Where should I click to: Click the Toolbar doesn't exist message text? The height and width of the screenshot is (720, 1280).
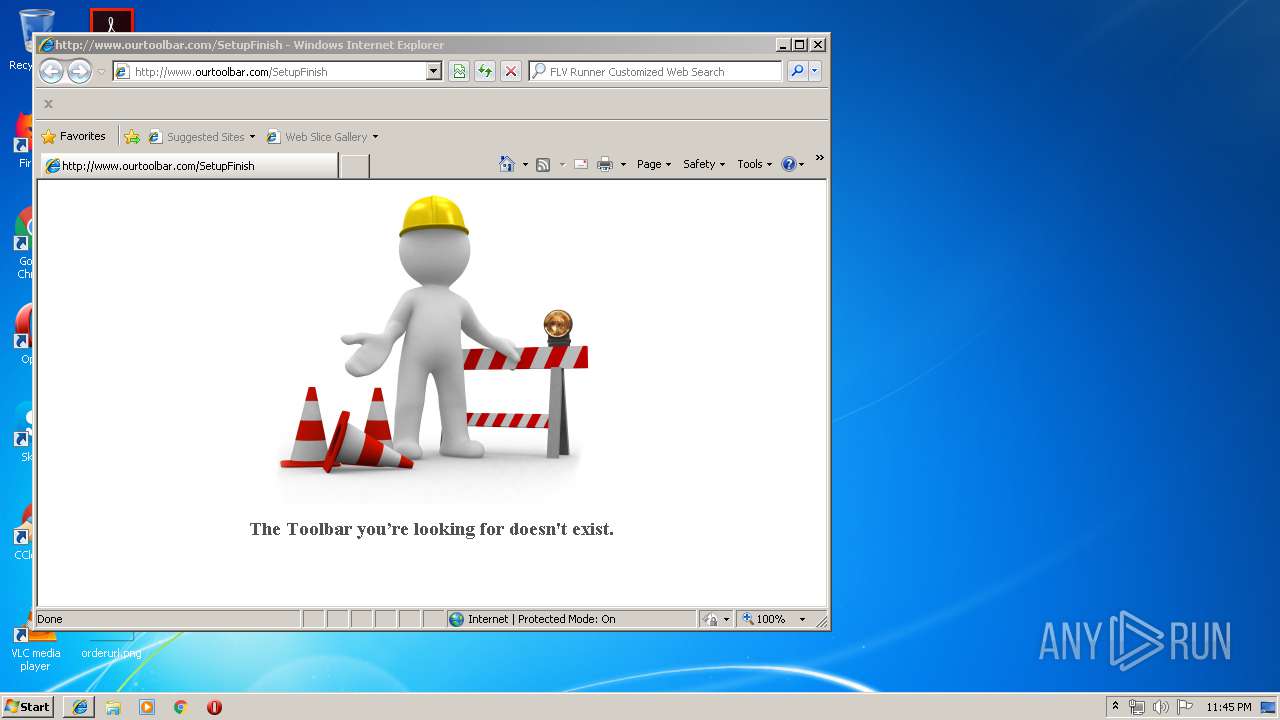[x=431, y=529]
